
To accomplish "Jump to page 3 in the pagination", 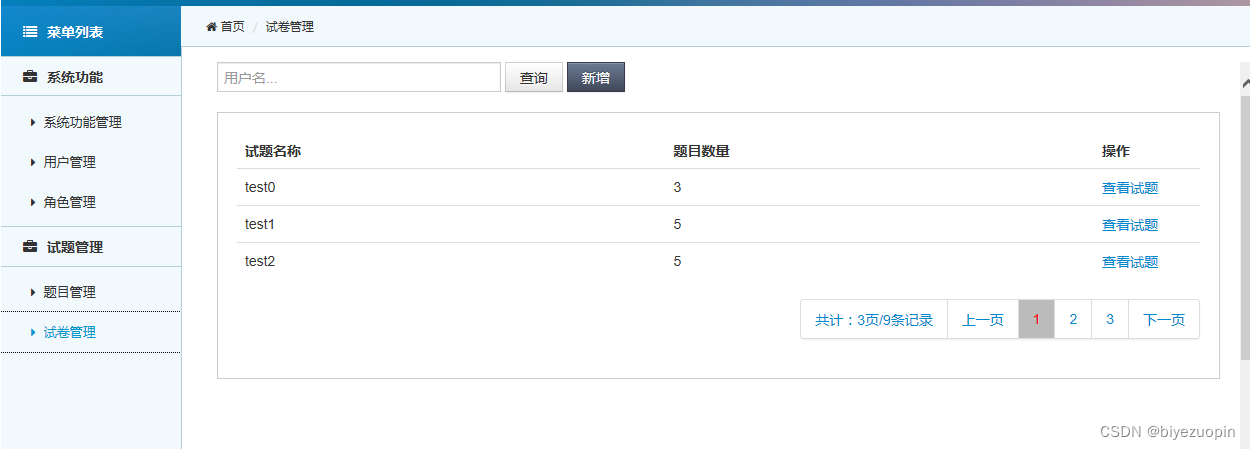I will tap(1110, 320).
